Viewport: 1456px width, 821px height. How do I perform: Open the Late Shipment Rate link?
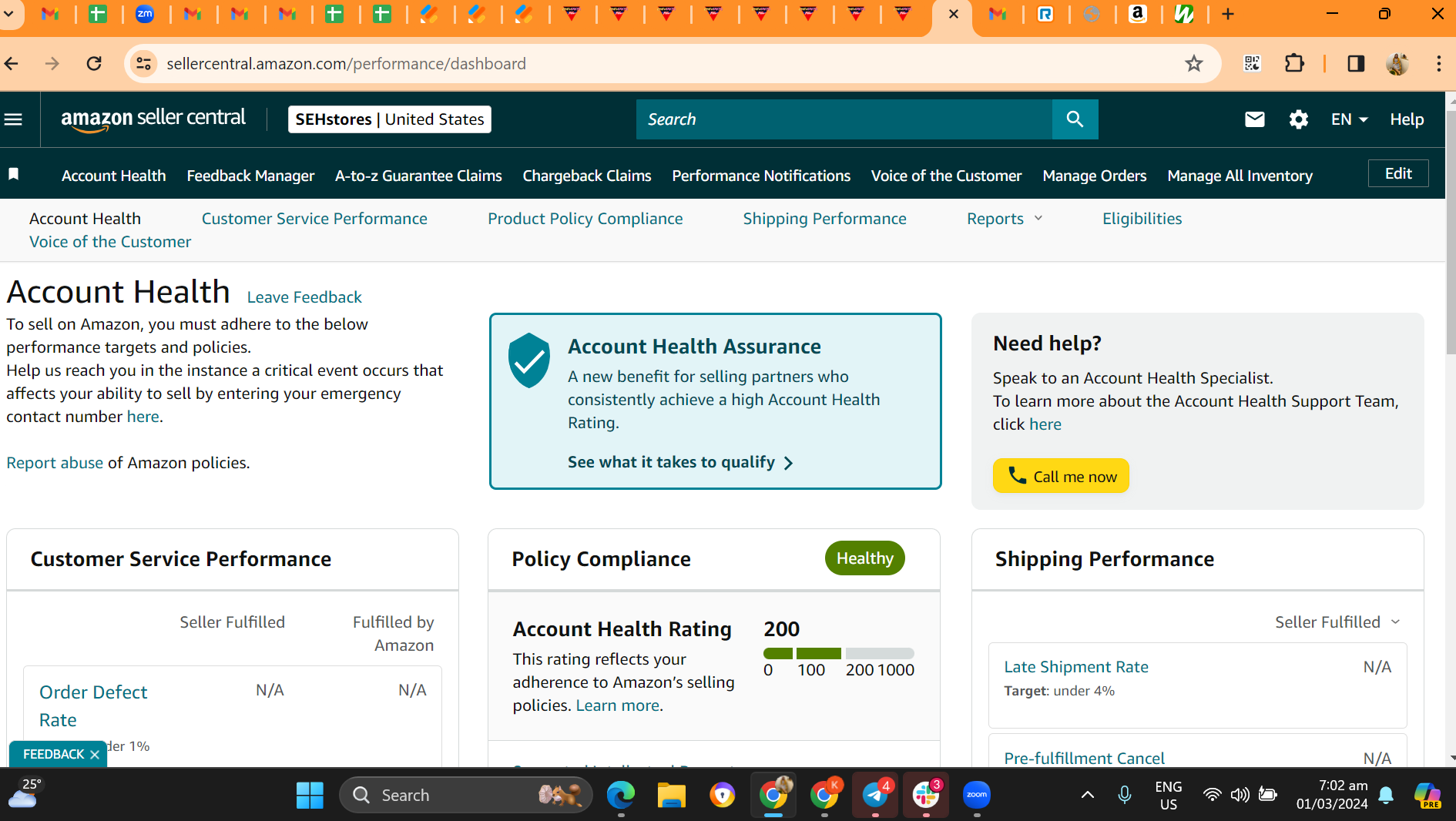pos(1075,667)
